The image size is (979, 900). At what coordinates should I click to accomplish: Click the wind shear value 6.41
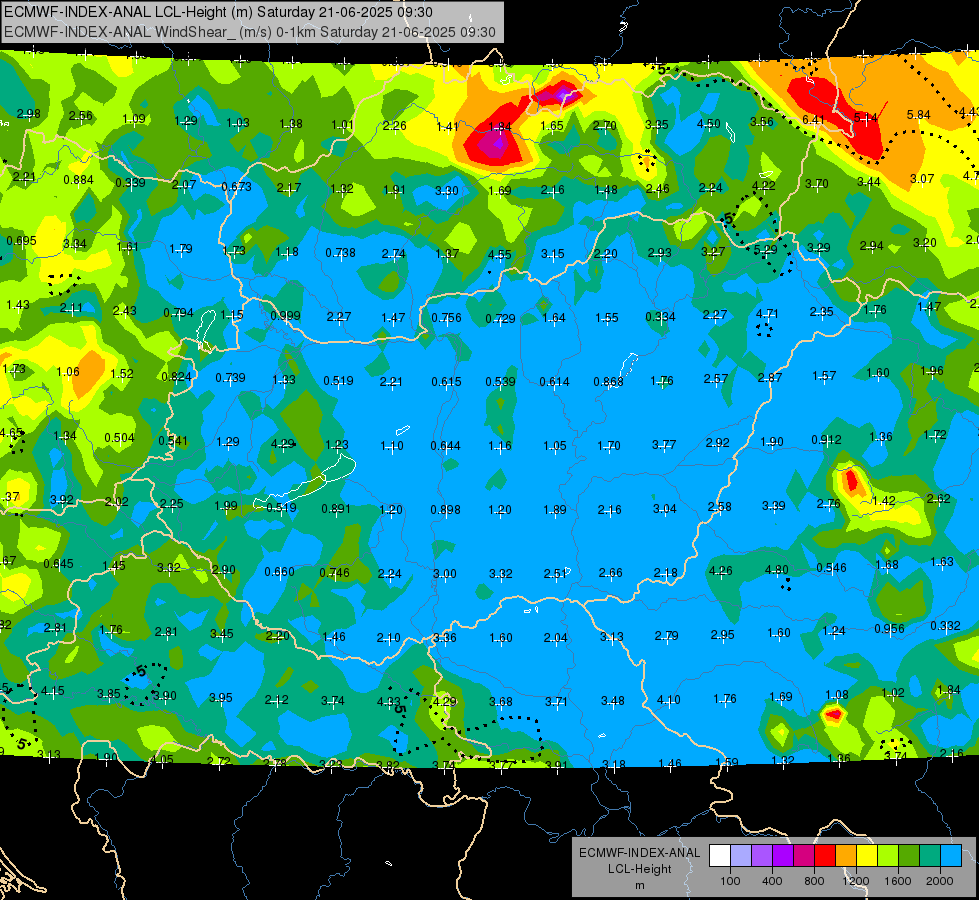pyautogui.click(x=813, y=119)
